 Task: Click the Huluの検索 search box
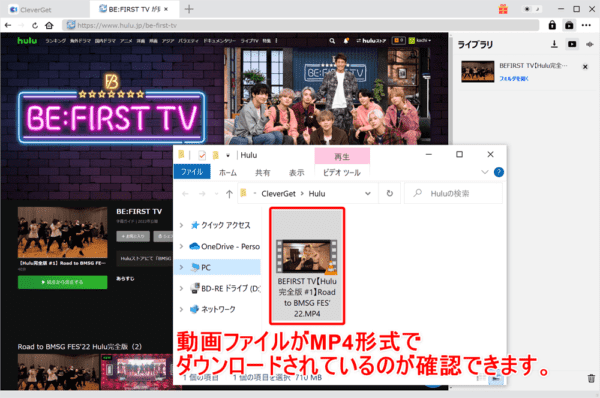coord(453,194)
